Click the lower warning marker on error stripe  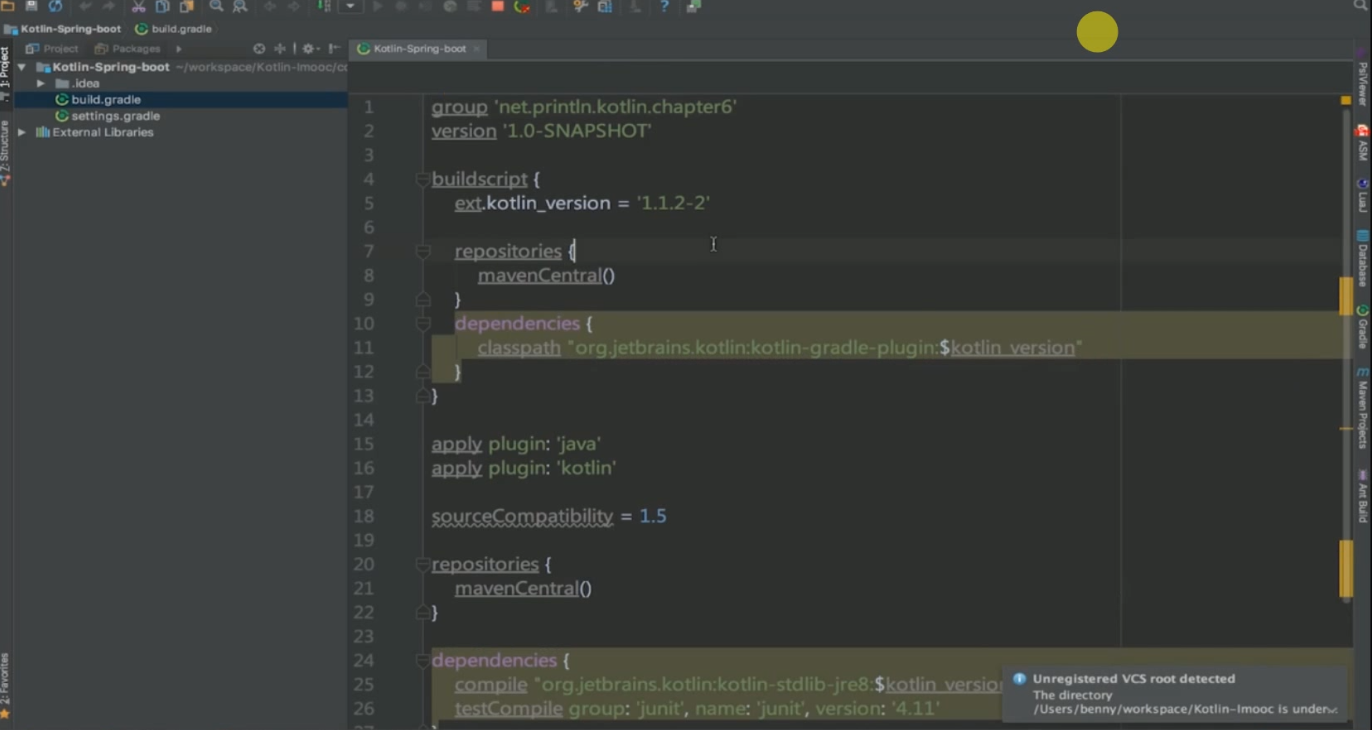click(1346, 569)
